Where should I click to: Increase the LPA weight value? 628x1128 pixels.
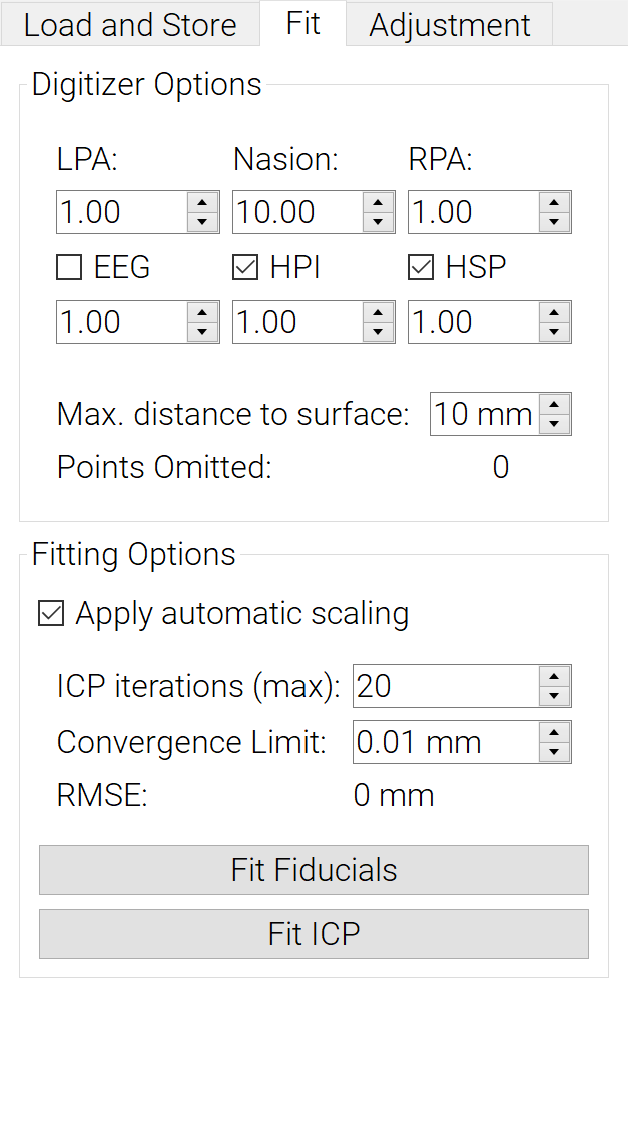pyautogui.click(x=203, y=202)
